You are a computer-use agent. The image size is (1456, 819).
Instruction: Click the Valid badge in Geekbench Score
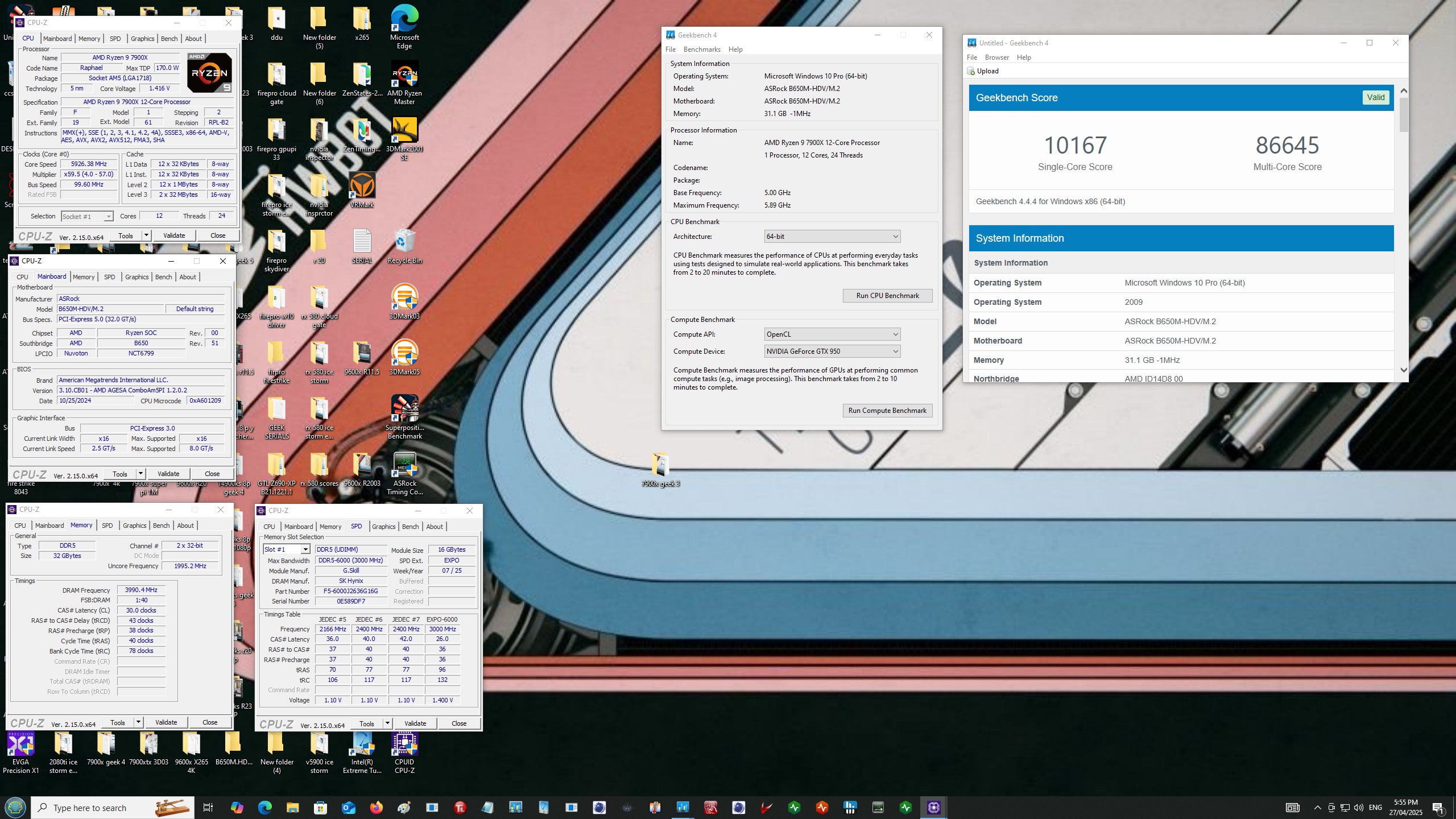(1376, 97)
